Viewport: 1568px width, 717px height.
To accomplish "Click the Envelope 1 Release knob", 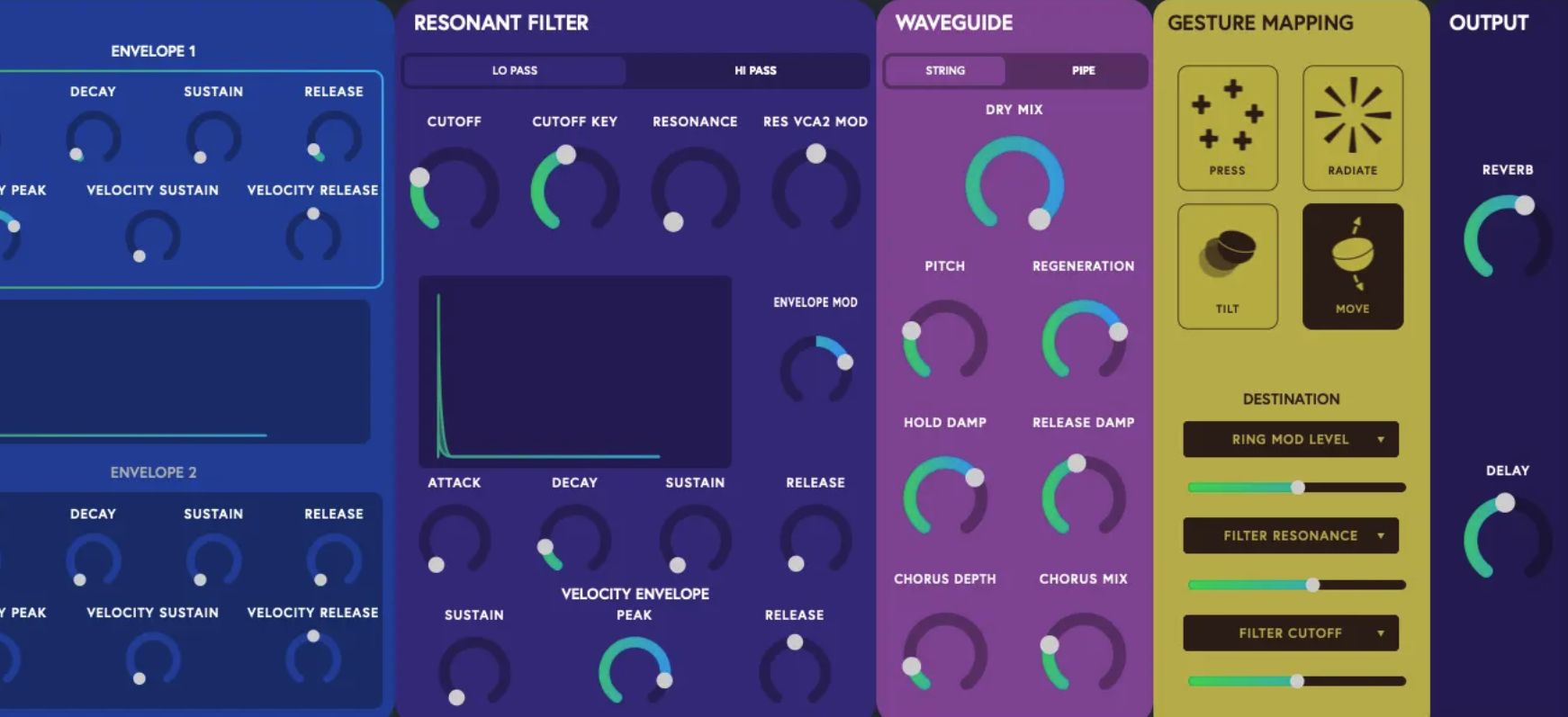I will (334, 138).
